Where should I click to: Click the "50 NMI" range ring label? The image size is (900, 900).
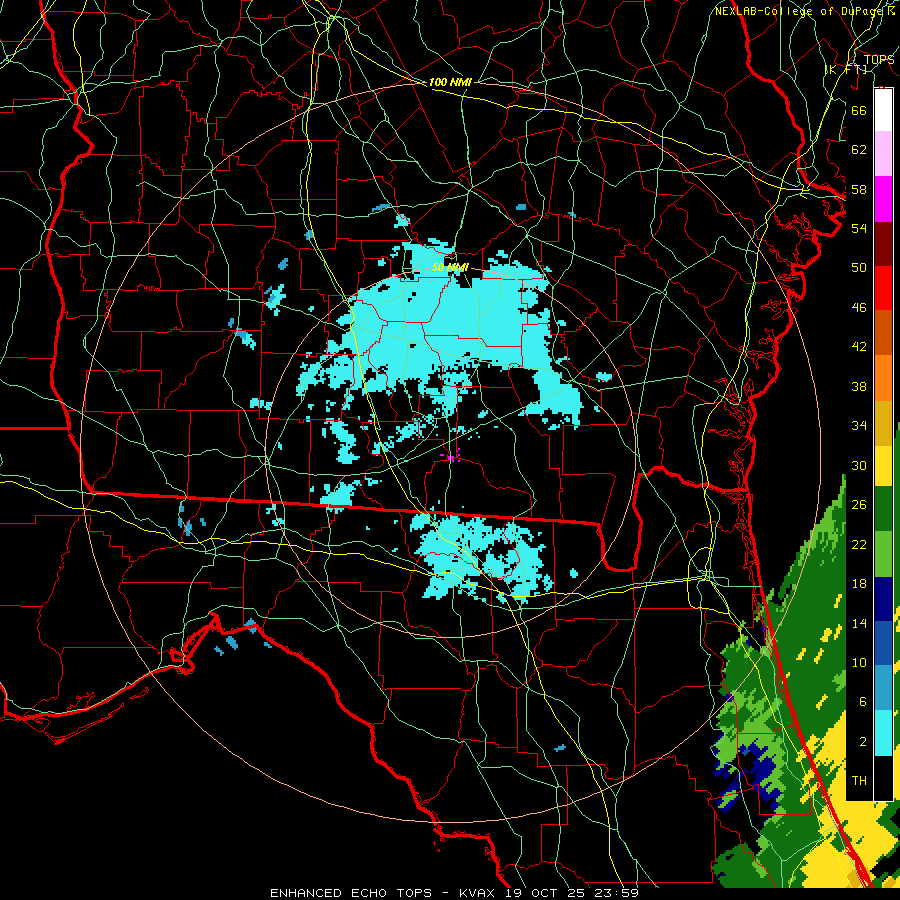[x=450, y=267]
